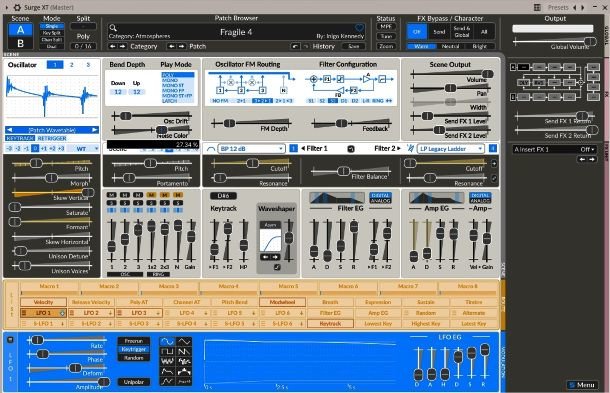Open the waveshaper analysis icon
This screenshot has width=610, height=393.
pyautogui.click(x=277, y=267)
